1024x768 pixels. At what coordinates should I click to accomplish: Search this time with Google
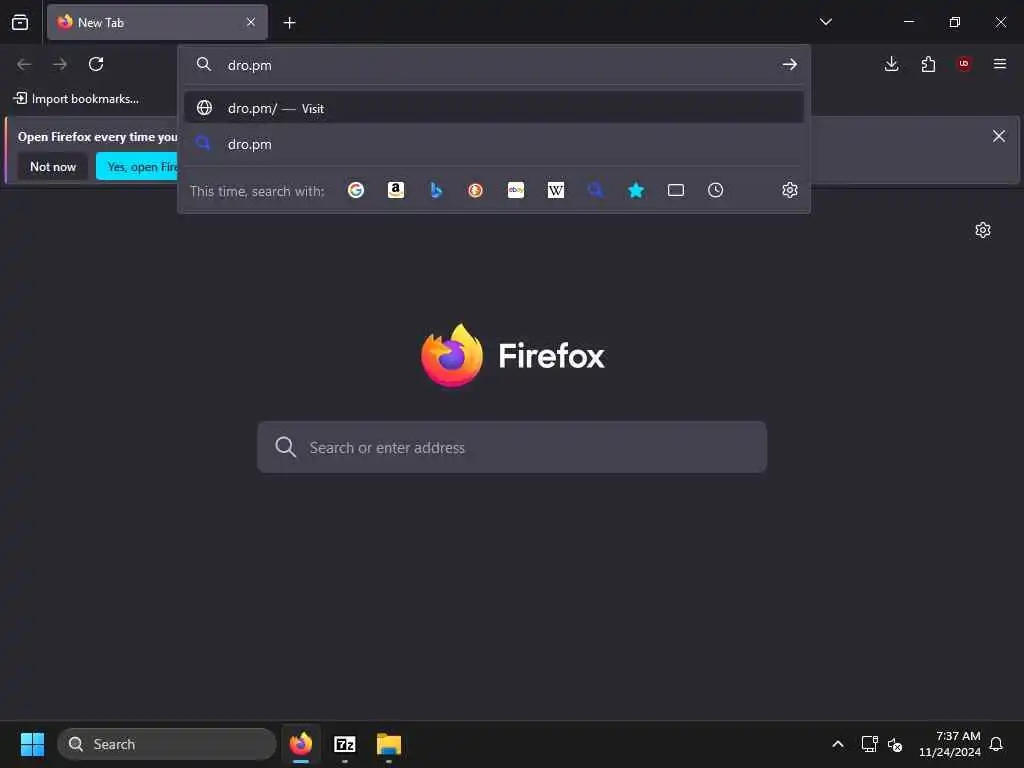click(356, 190)
